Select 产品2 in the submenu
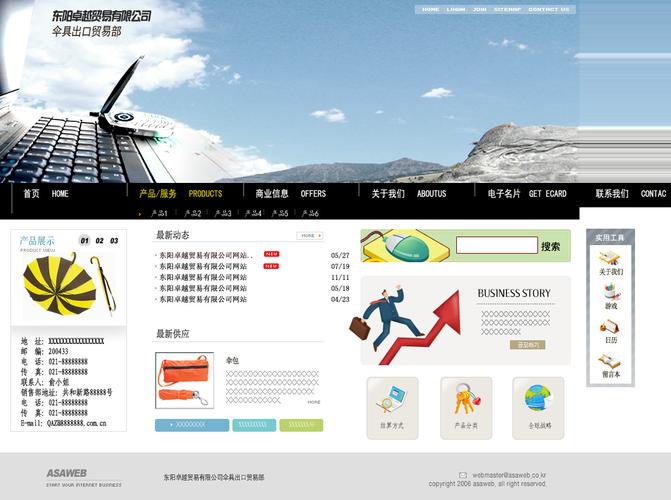 tap(192, 213)
